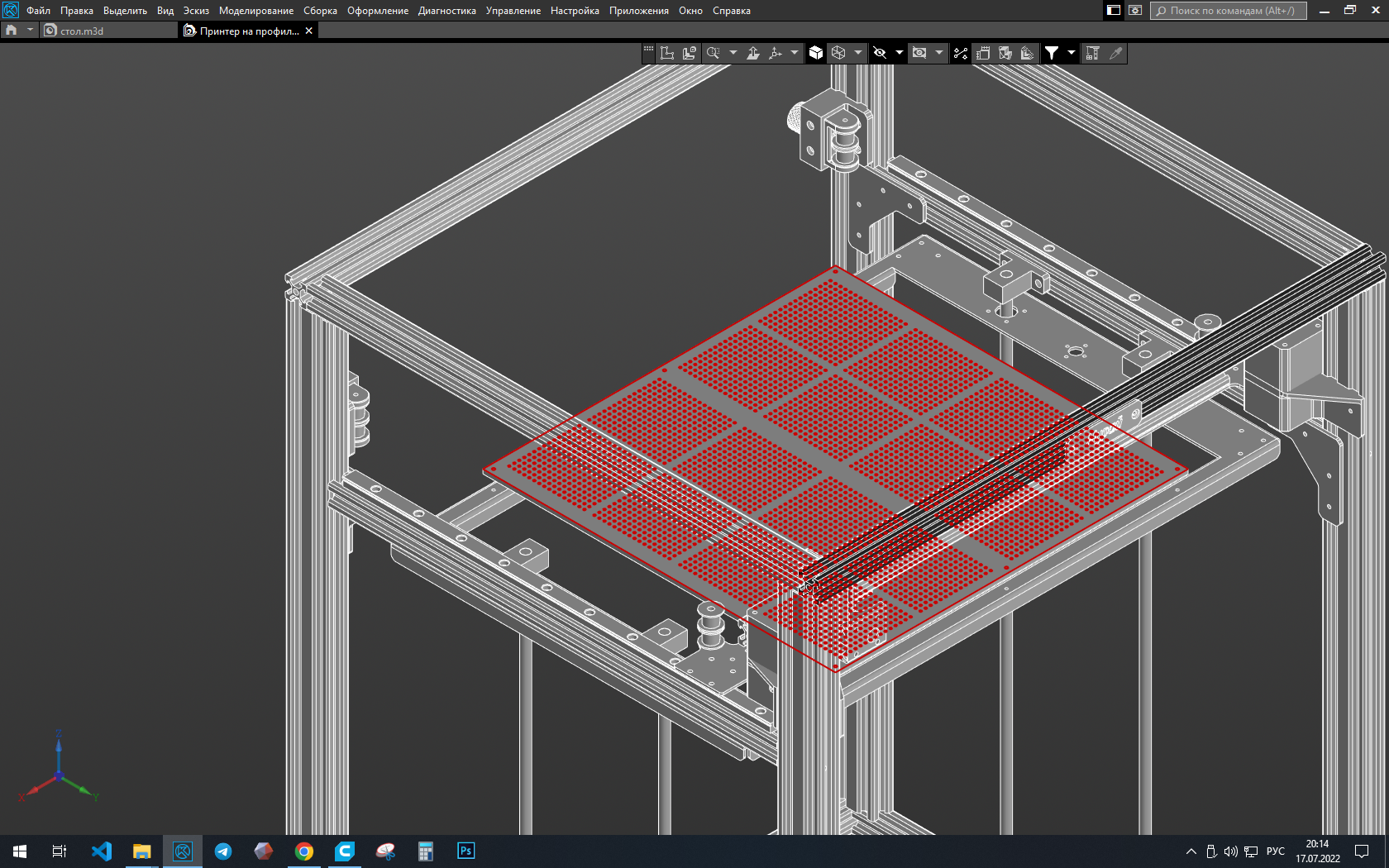Image resolution: width=1389 pixels, height=868 pixels.
Task: Open the dropdown beside the zoom magnifier
Action: point(733,53)
